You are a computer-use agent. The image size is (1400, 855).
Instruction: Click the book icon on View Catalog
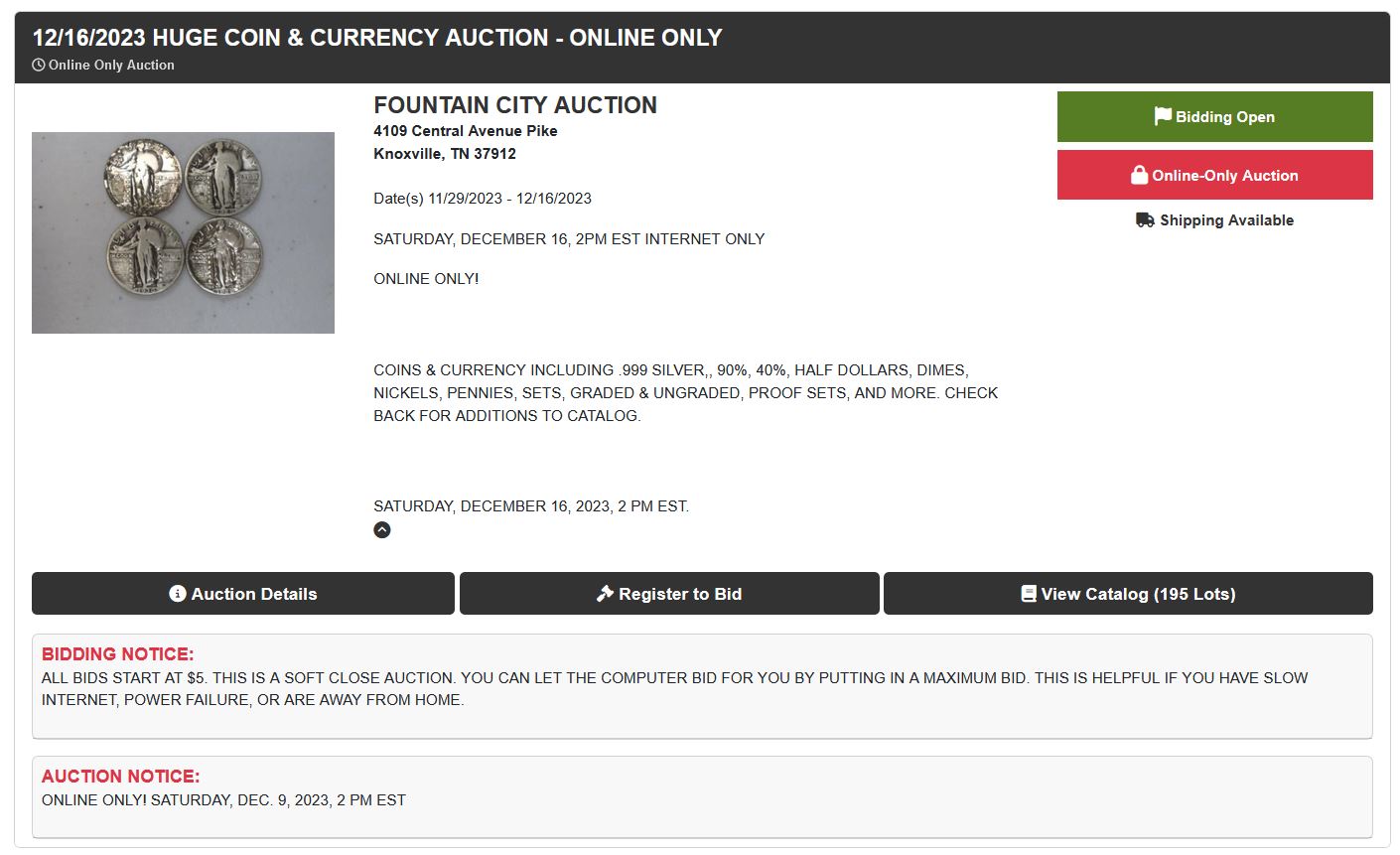tap(1029, 594)
